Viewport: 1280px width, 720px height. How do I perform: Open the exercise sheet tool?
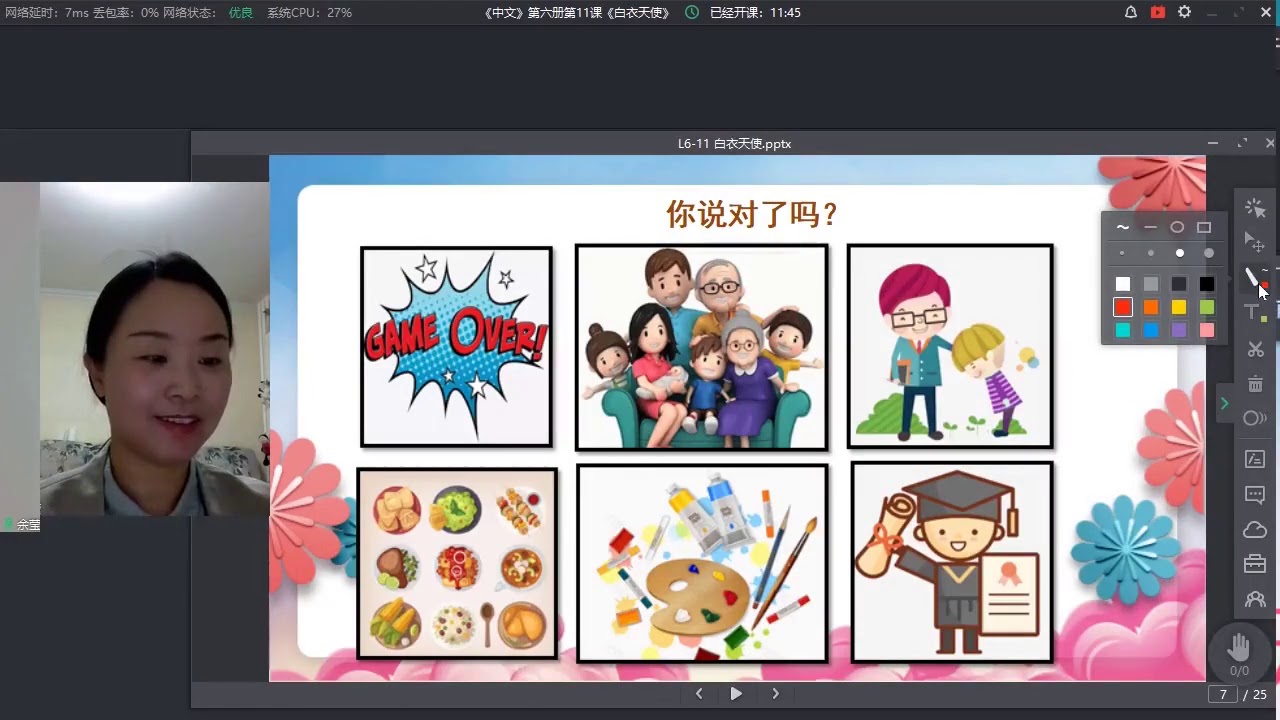pyautogui.click(x=1255, y=459)
